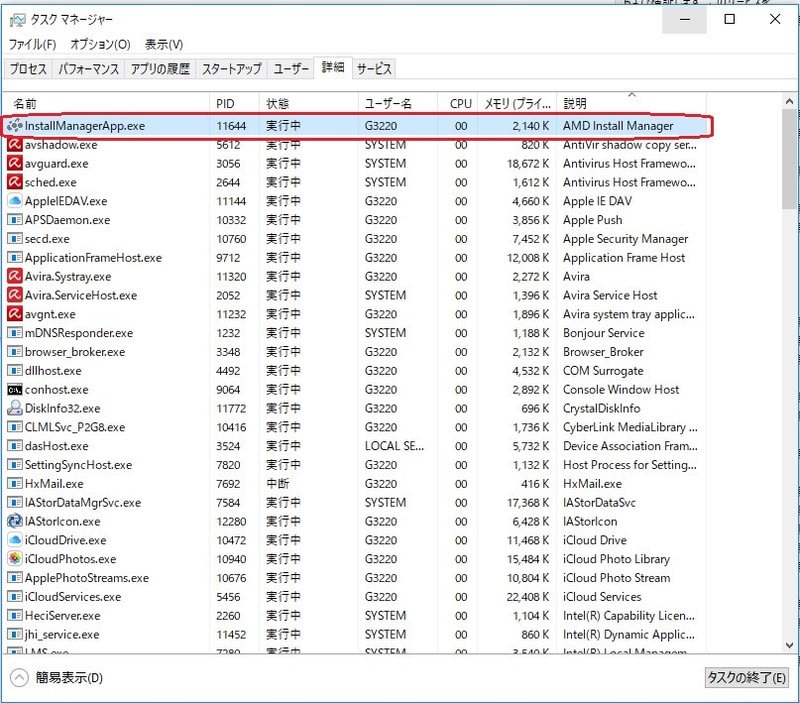Click the Task Manager title bar icon
Screen dimensions: 800x703
[x=17, y=20]
